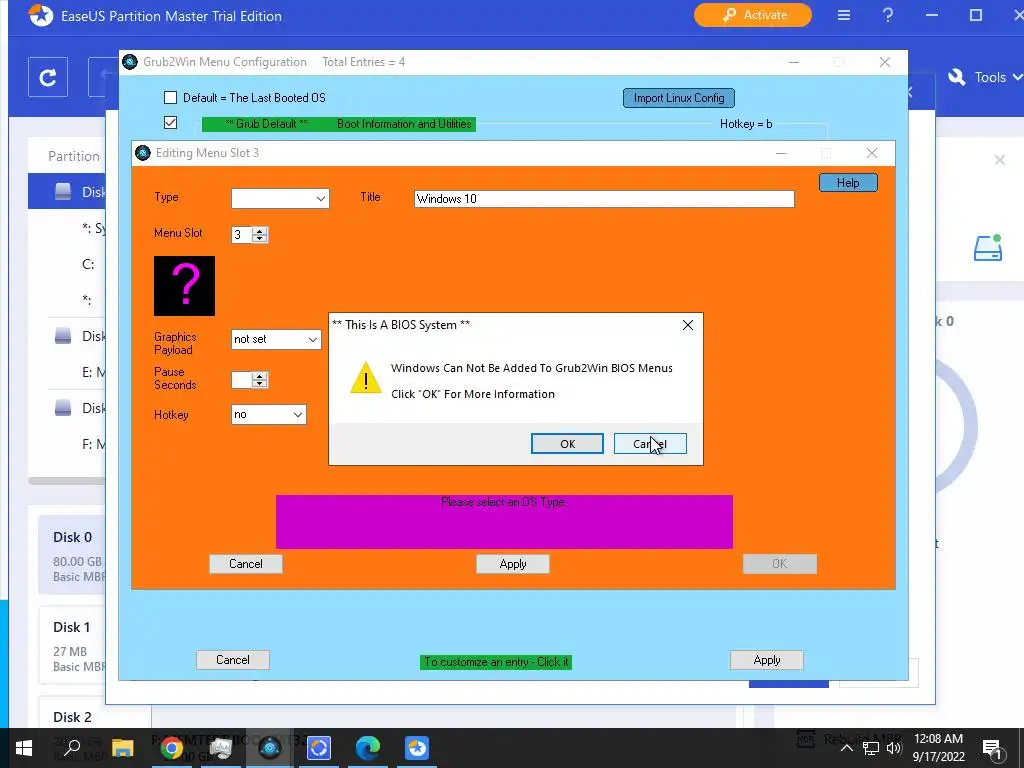1024x768 pixels.
Task: Open the Graphics Payload dropdown
Action: pos(276,340)
